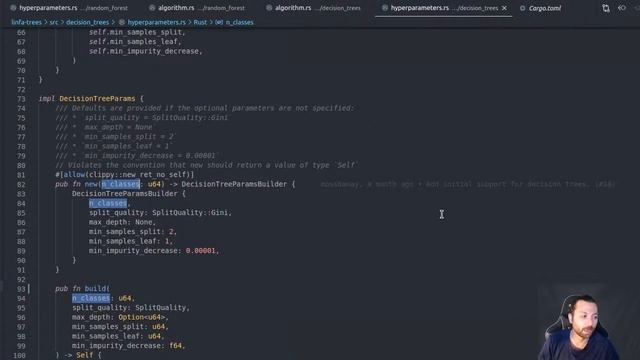Click the open changes icon in editor toolbar
The width and height of the screenshot is (640, 360).
606,8
